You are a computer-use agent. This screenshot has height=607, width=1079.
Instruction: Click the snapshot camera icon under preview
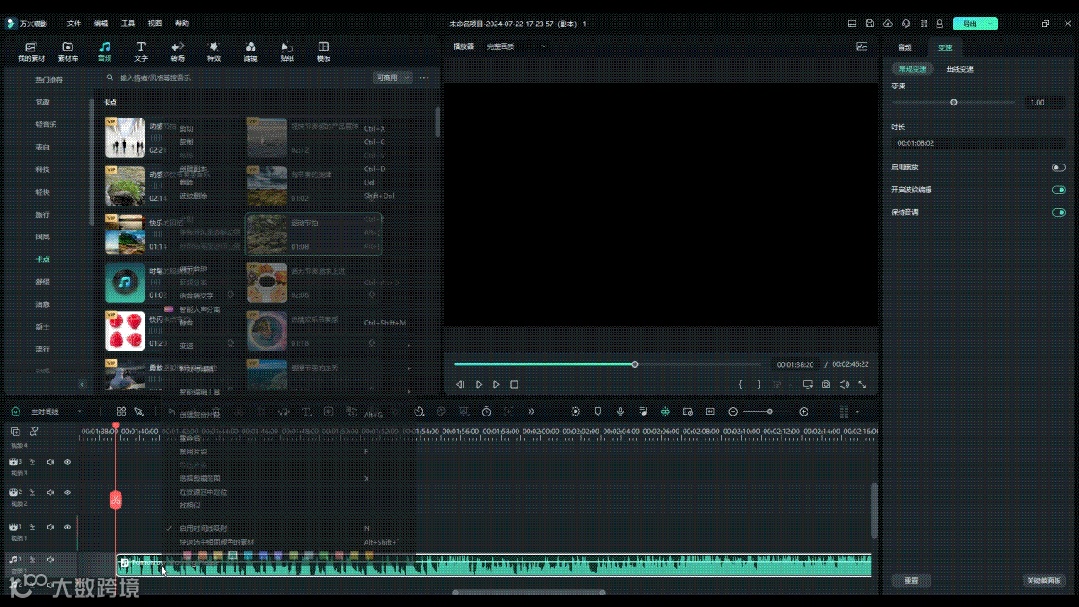pos(826,384)
